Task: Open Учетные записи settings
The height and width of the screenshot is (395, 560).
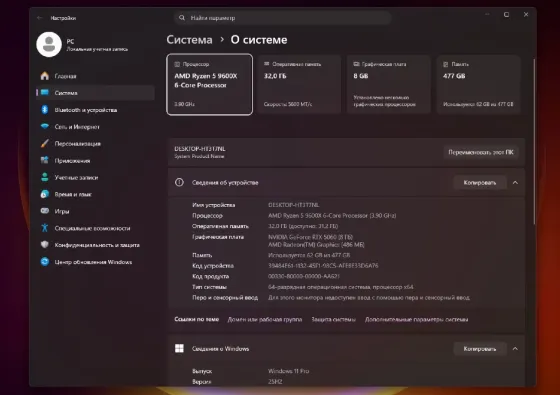Action: pyautogui.click(x=95, y=178)
